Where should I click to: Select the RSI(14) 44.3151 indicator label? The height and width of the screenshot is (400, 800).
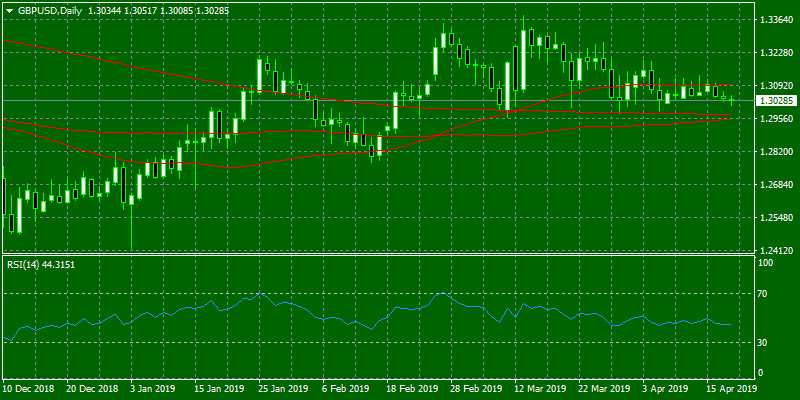click(x=41, y=264)
